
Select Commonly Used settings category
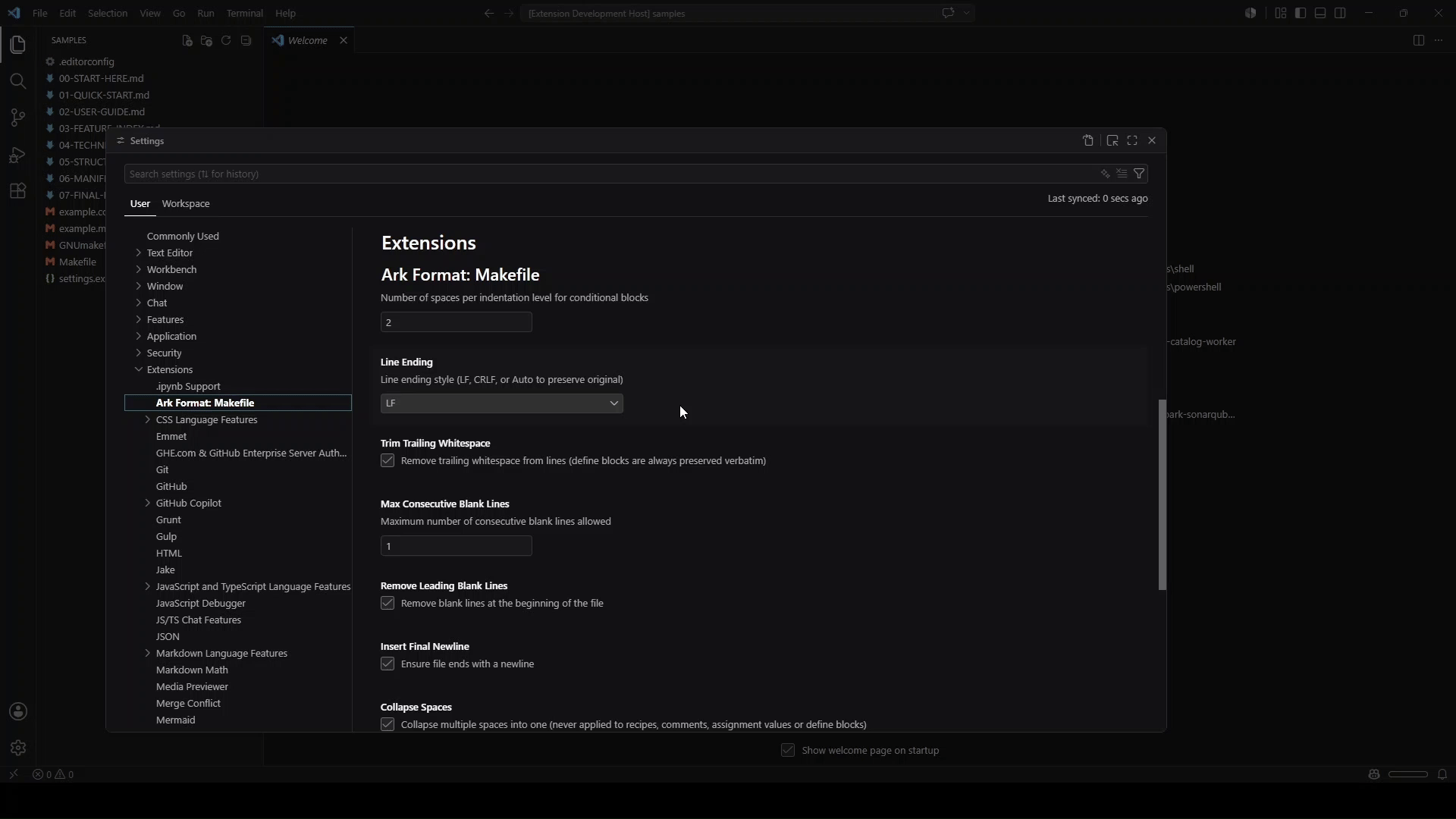[x=183, y=237]
